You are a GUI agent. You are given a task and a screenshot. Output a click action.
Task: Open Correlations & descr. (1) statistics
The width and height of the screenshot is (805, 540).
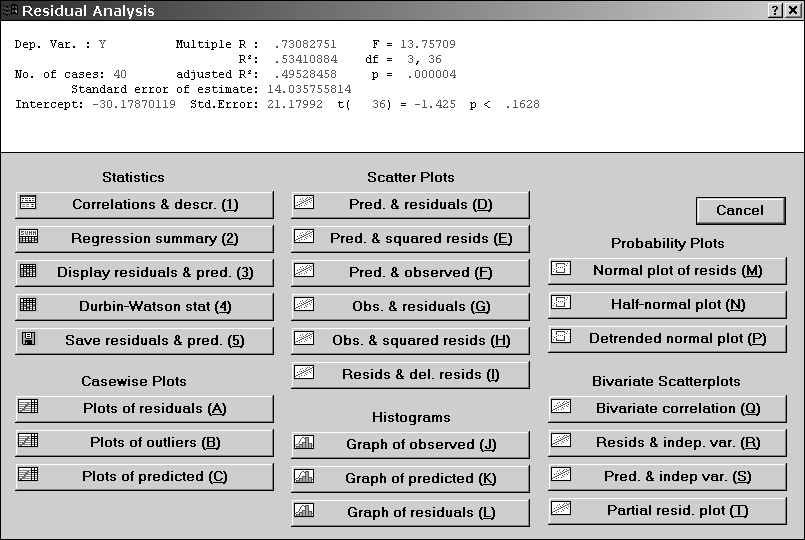144,204
